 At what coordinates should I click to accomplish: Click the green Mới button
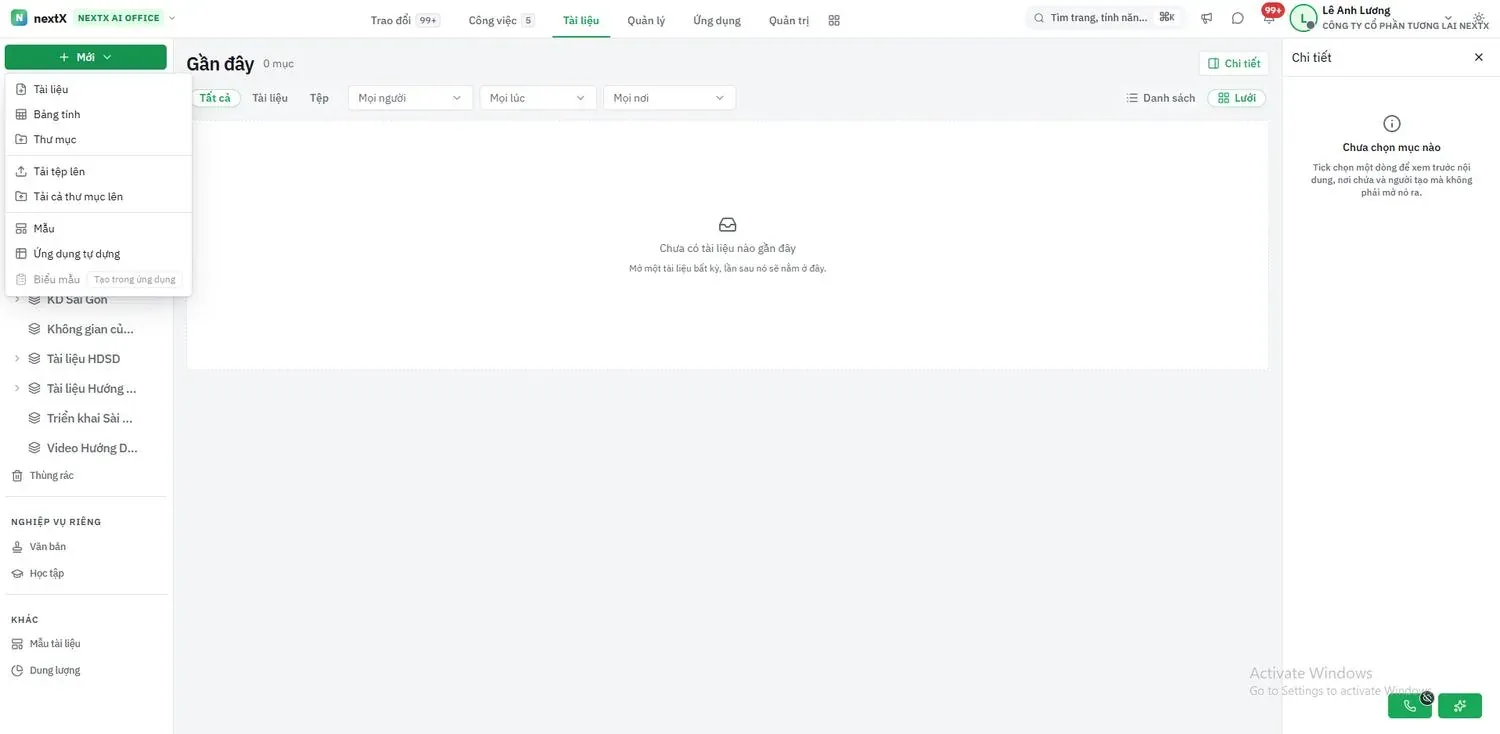point(86,57)
